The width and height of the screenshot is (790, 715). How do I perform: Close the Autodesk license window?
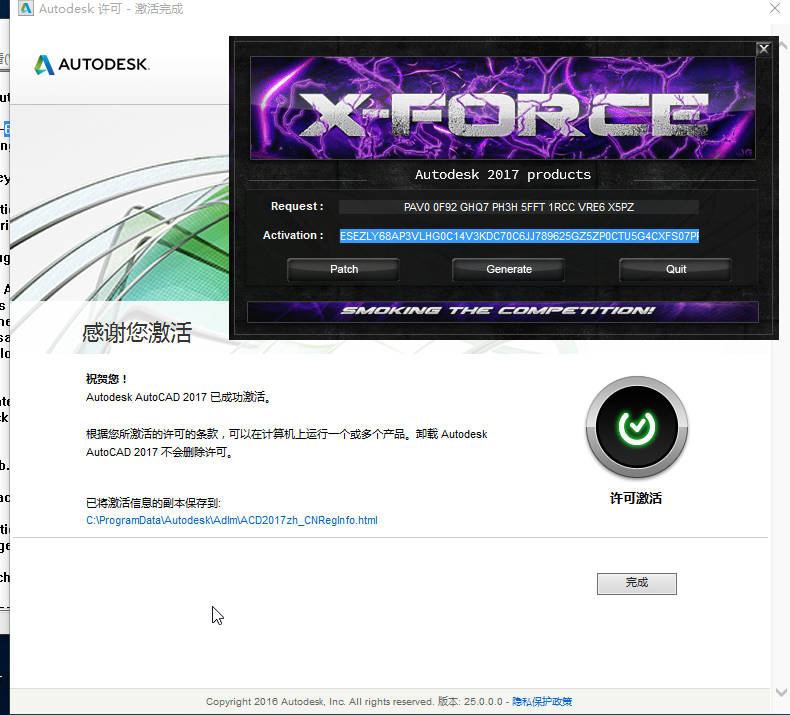pyautogui.click(x=775, y=8)
